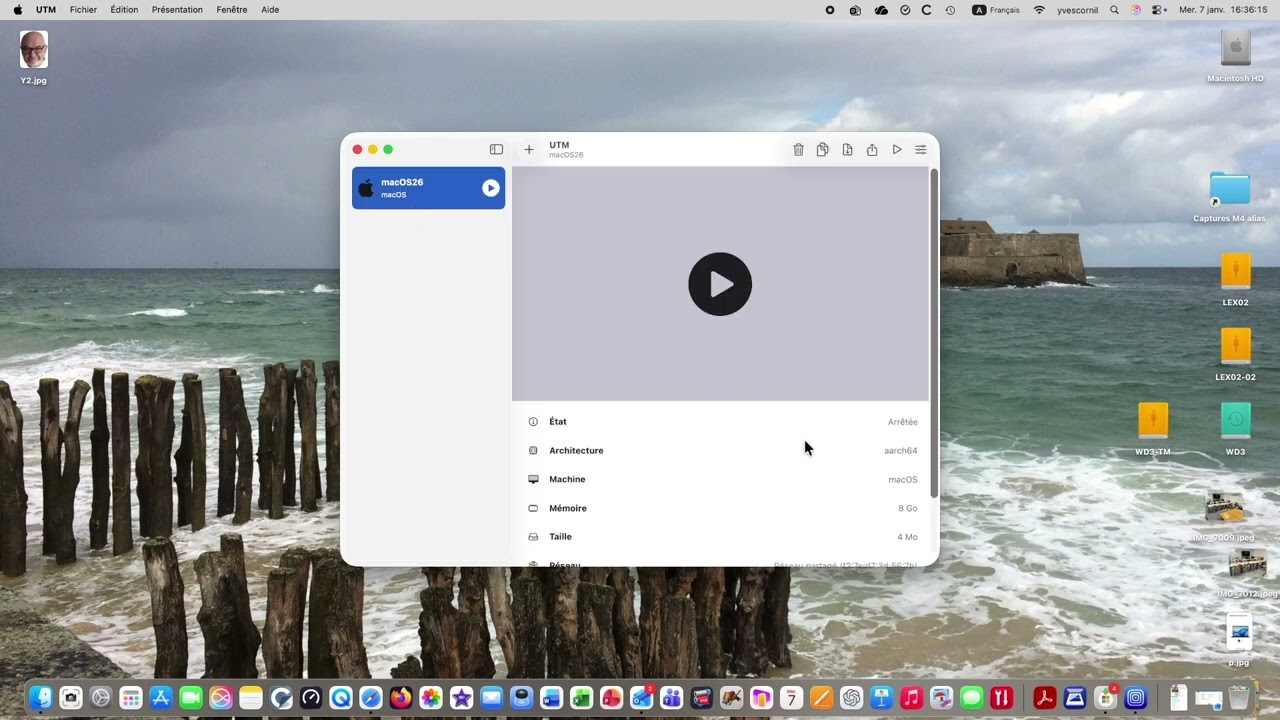The width and height of the screenshot is (1280, 720).
Task: Open Photos app from the Dock
Action: (x=431, y=698)
